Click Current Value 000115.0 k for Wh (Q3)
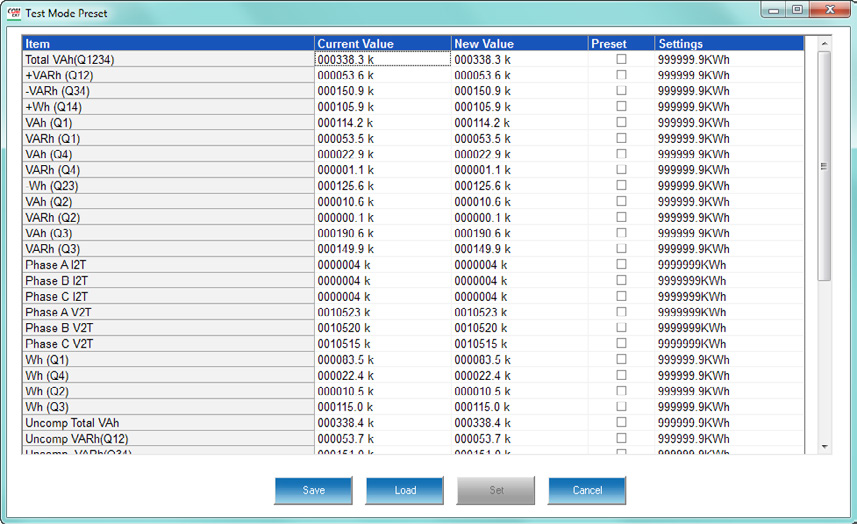Viewport: 857px width, 524px height. (x=383, y=407)
